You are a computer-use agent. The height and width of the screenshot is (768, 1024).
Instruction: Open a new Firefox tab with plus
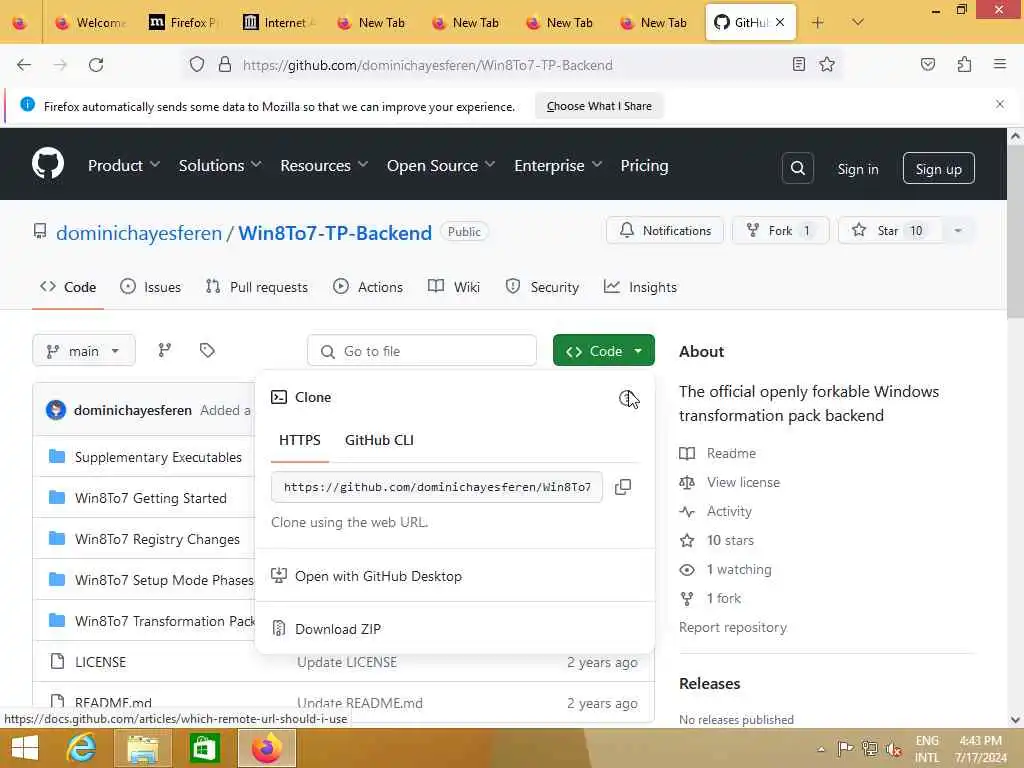pos(817,23)
